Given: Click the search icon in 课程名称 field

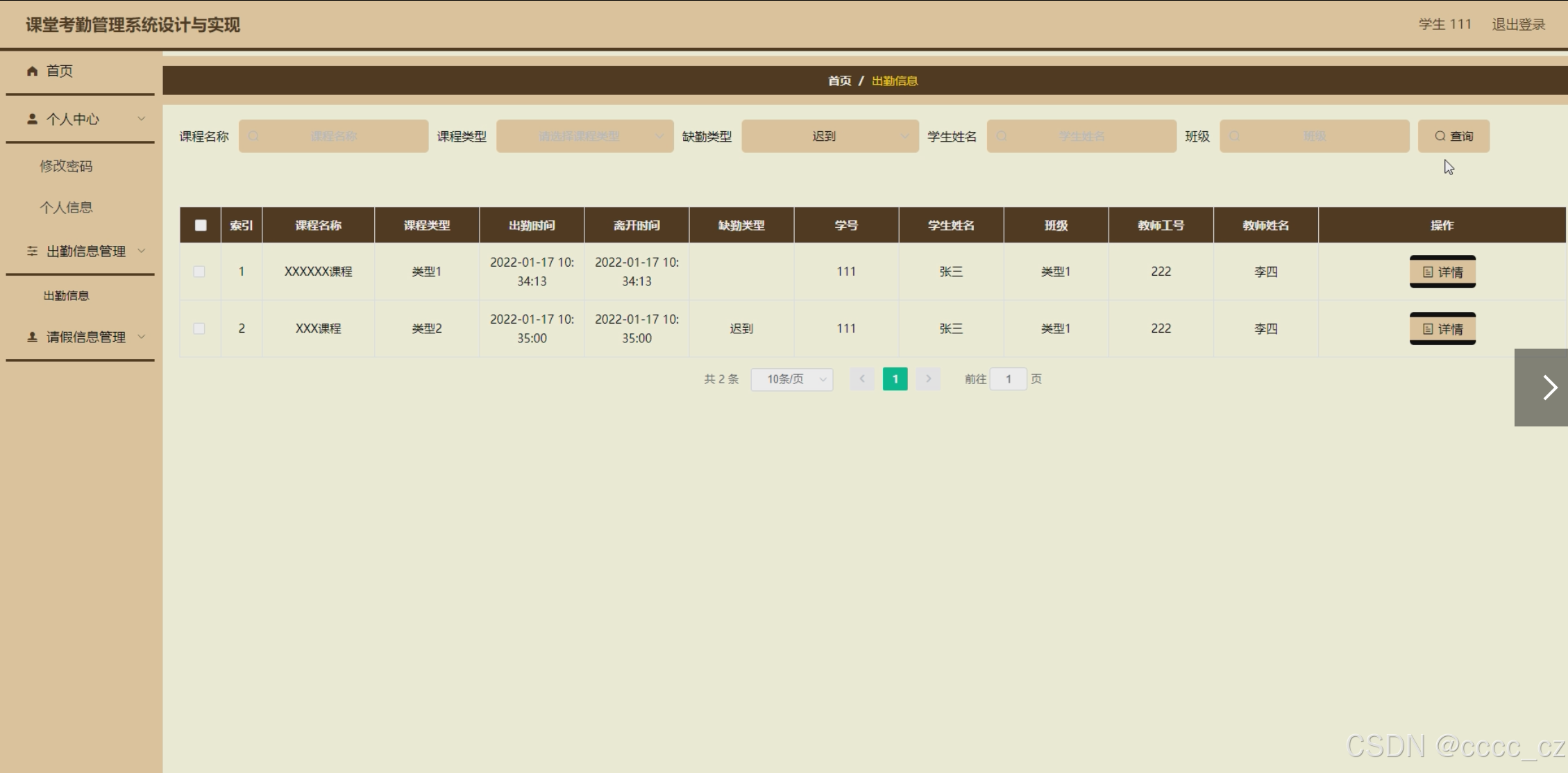Looking at the screenshot, I should tap(253, 136).
